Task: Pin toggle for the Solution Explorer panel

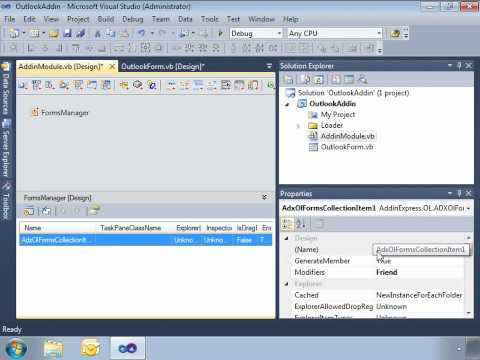Action: pyautogui.click(x=459, y=66)
